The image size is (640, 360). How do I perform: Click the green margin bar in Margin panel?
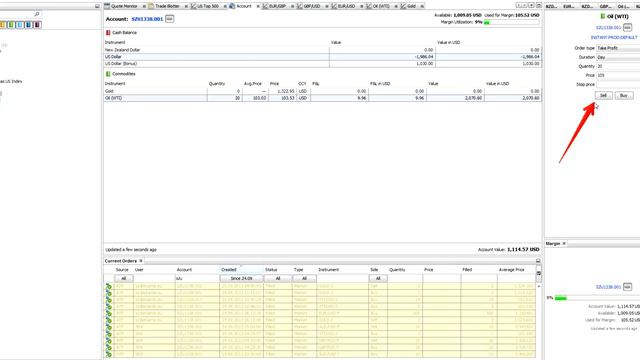[560, 298]
